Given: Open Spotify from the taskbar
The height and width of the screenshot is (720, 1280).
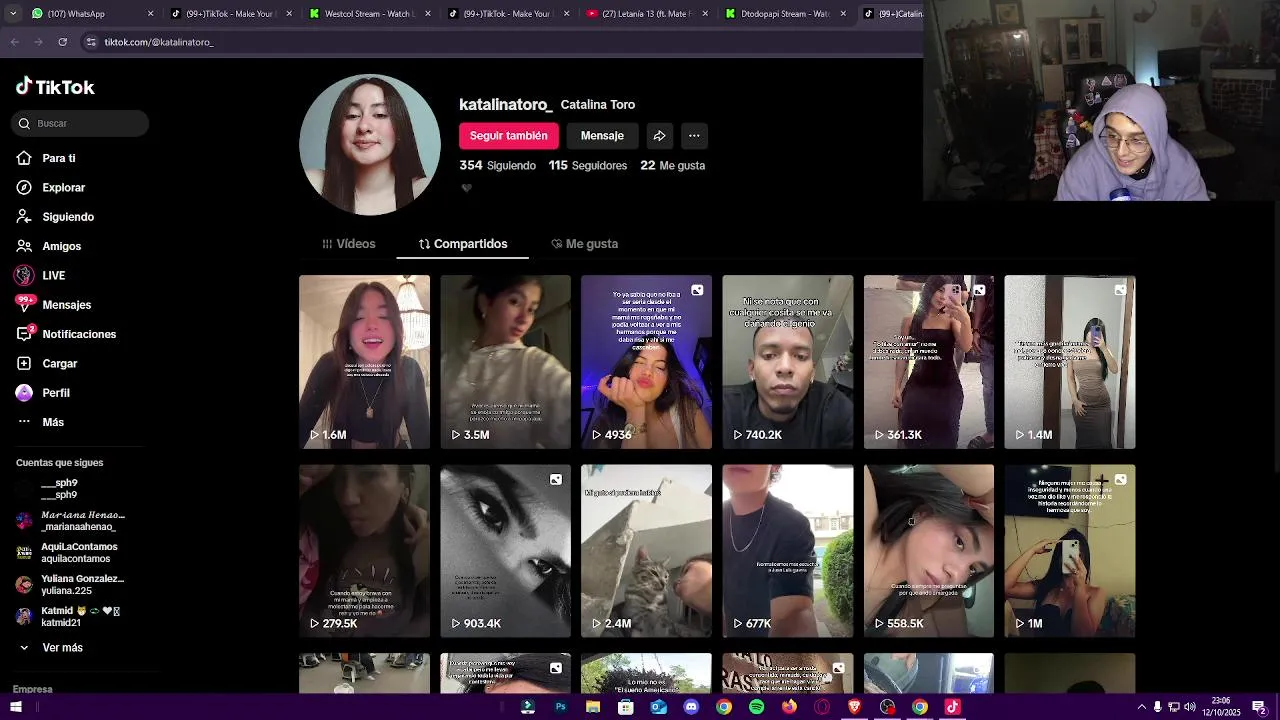Looking at the screenshot, I should [756, 707].
